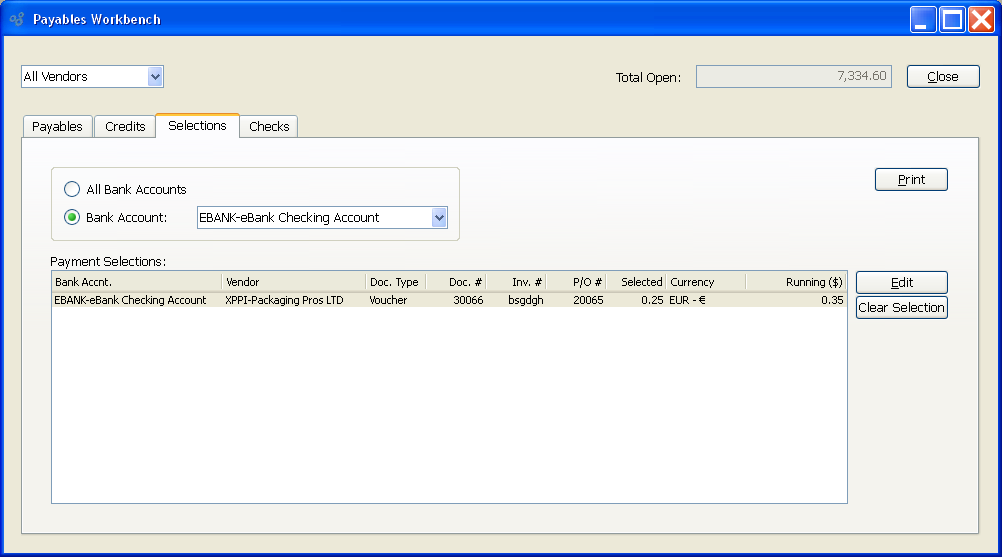This screenshot has width=1002, height=557.
Task: Click the Total Open amount field
Action: coord(794,77)
